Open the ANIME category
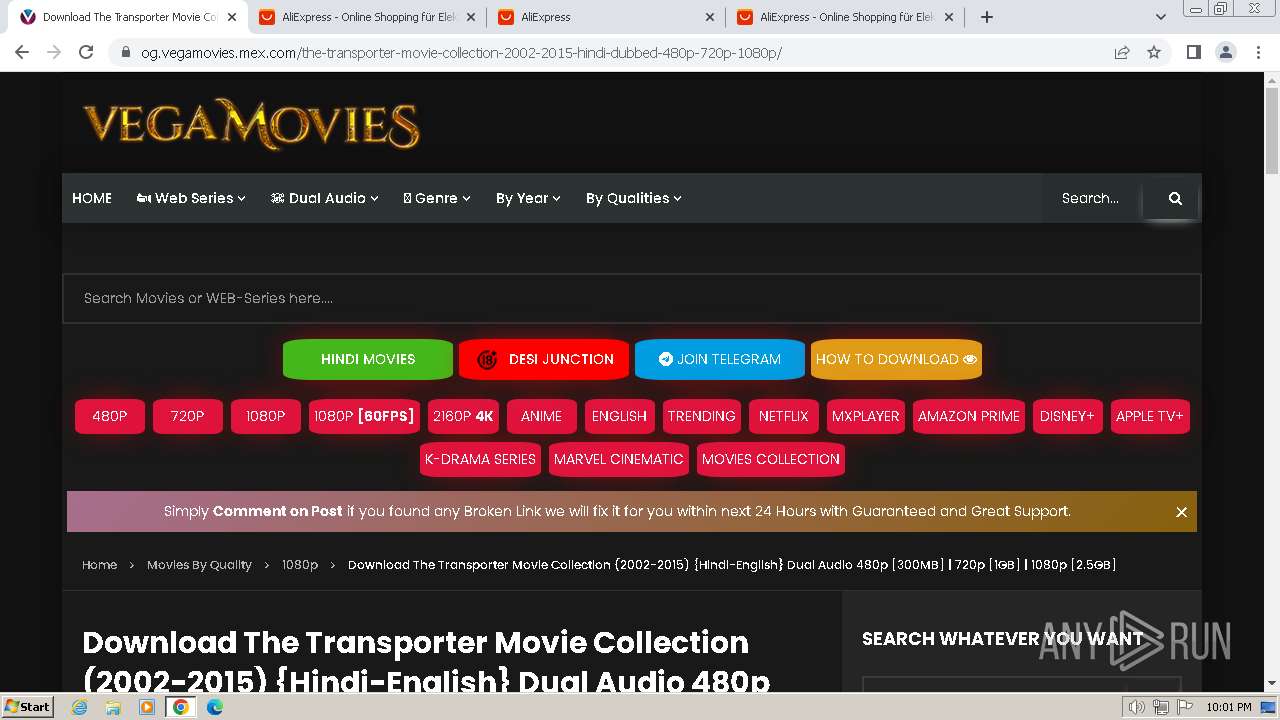The width and height of the screenshot is (1280, 720). click(541, 416)
